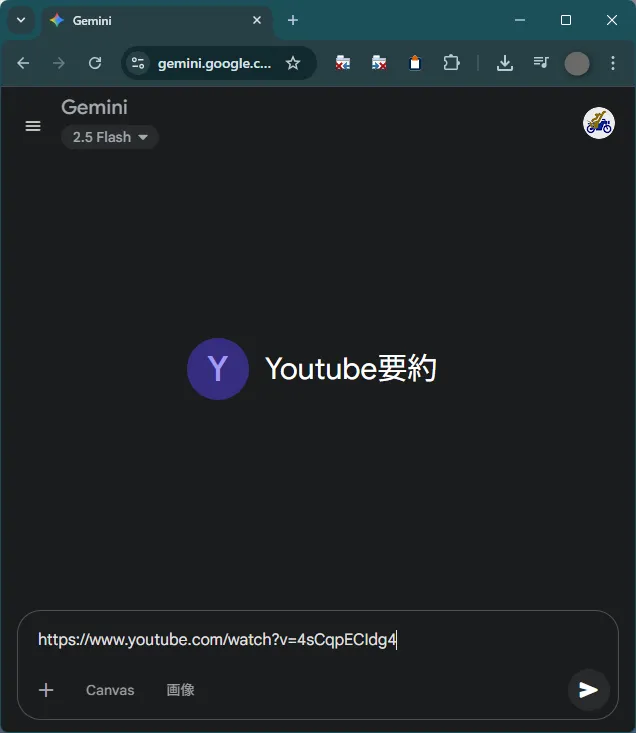Add files with plus button
636x733 pixels.
click(46, 690)
